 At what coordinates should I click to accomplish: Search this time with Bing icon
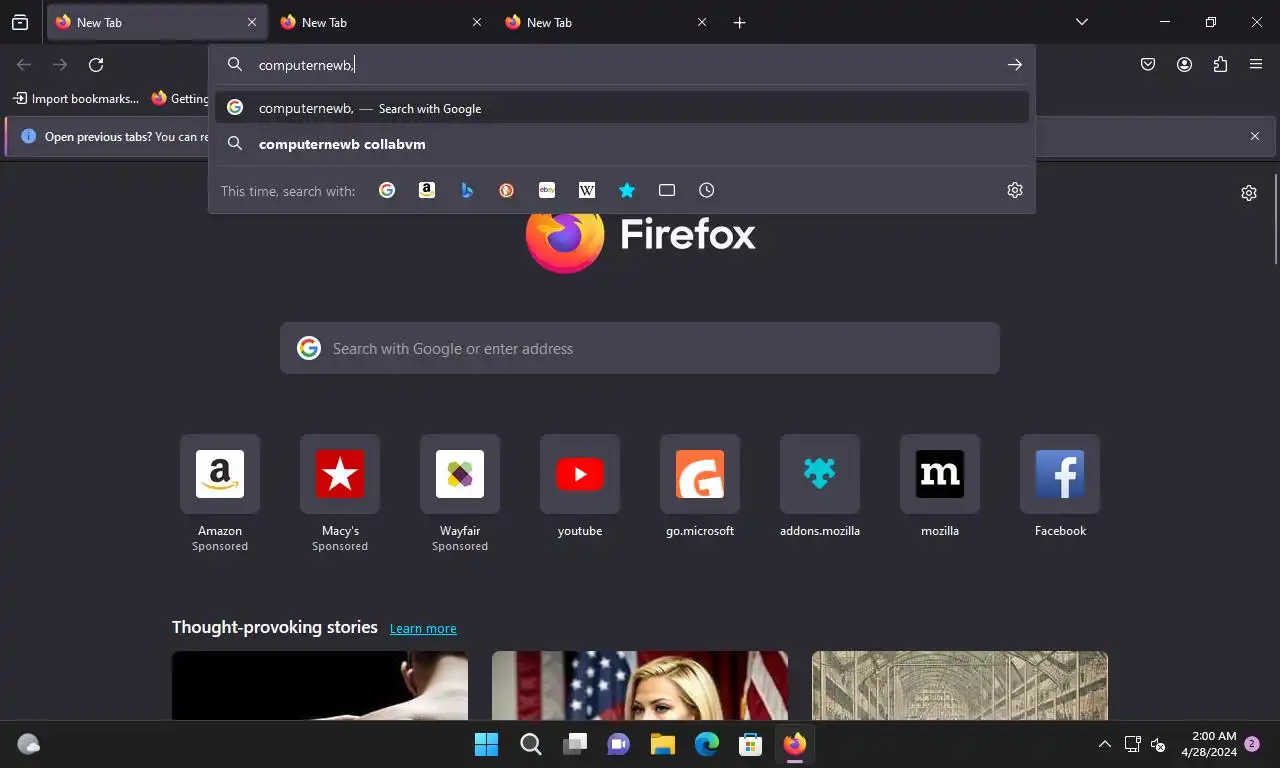coord(467,190)
